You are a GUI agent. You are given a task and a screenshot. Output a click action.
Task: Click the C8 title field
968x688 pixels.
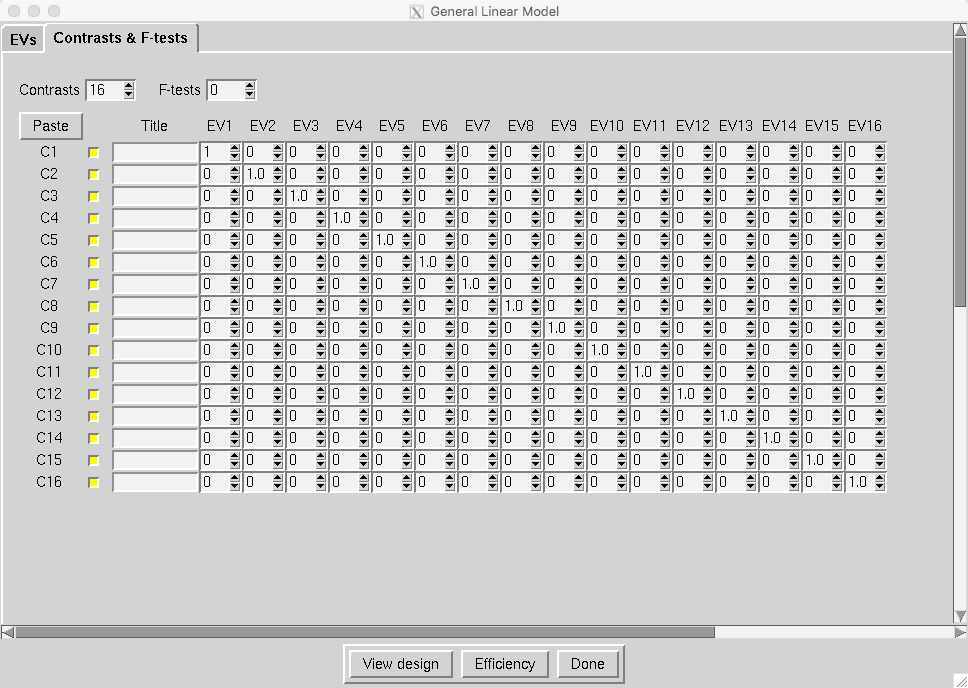156,306
